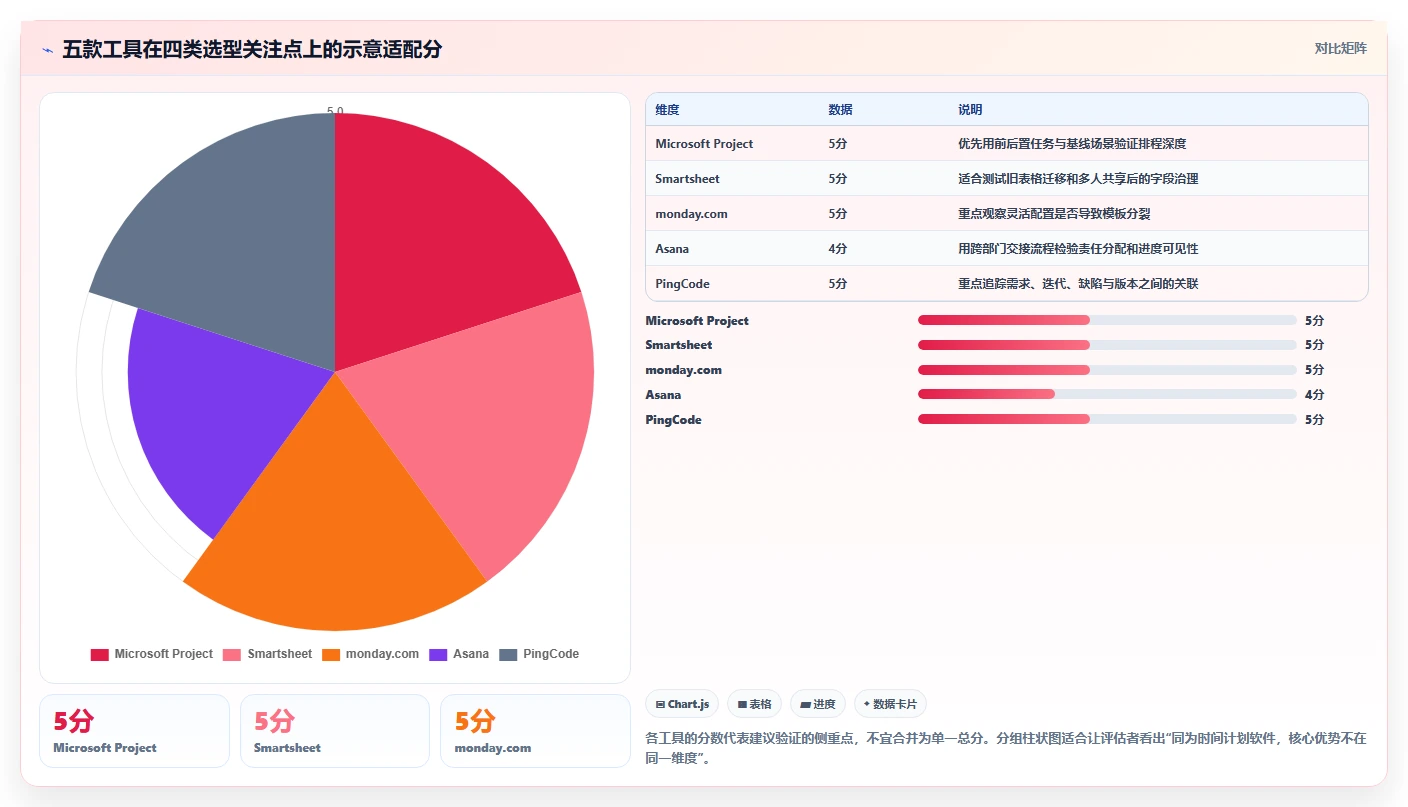This screenshot has height=807, width=1408.
Task: Click the Chart.js tag chip
Action: click(x=682, y=704)
